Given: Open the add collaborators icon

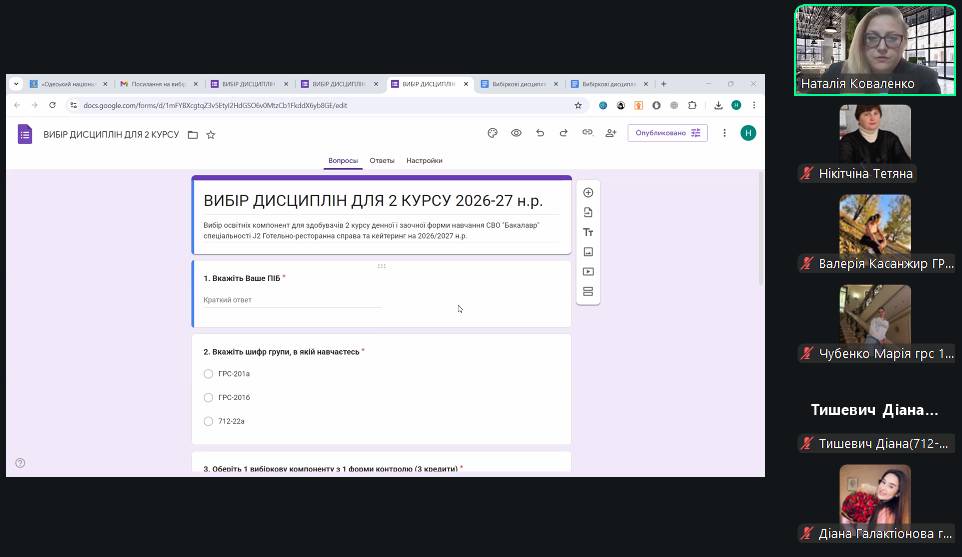Looking at the screenshot, I should [610, 133].
